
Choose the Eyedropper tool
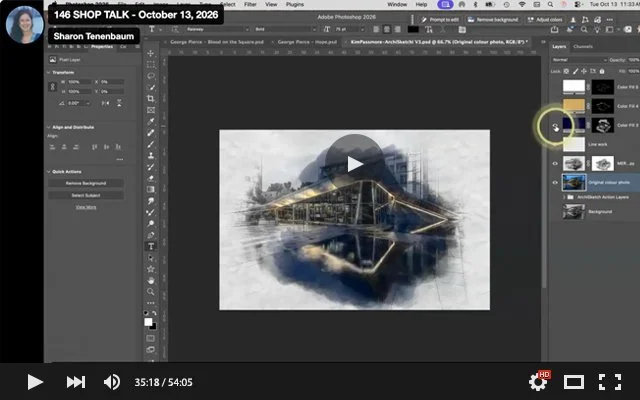[151, 121]
